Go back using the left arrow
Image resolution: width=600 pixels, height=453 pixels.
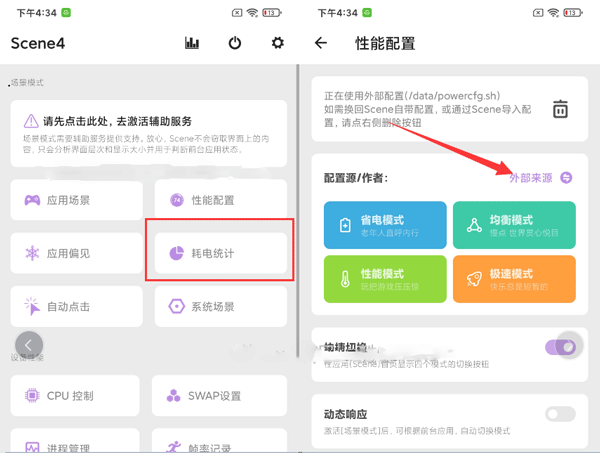click(321, 43)
